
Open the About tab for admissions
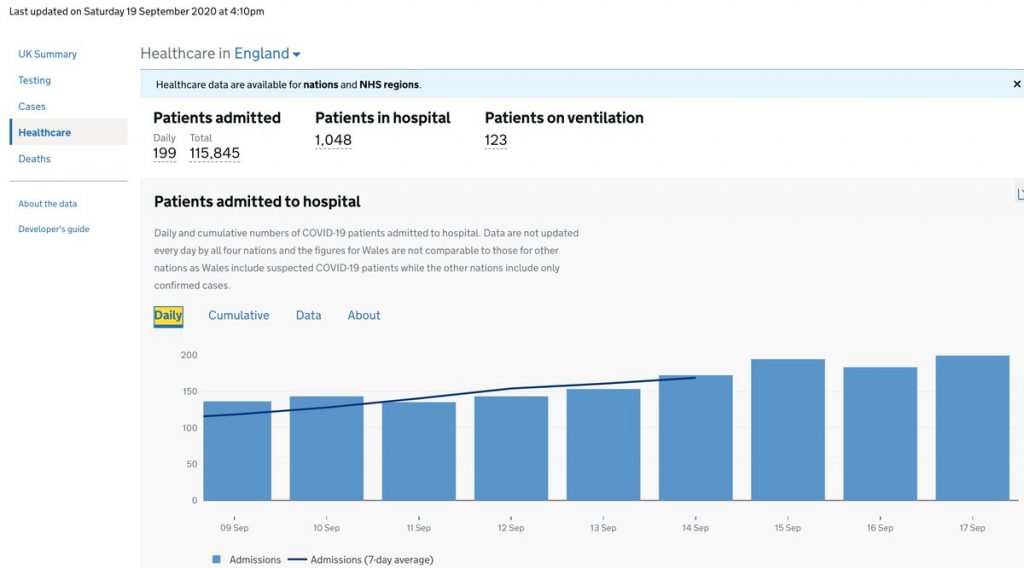[364, 315]
